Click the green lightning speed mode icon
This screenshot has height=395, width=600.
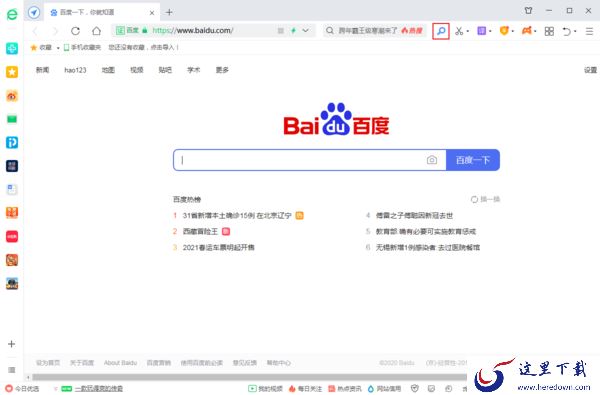[293, 31]
